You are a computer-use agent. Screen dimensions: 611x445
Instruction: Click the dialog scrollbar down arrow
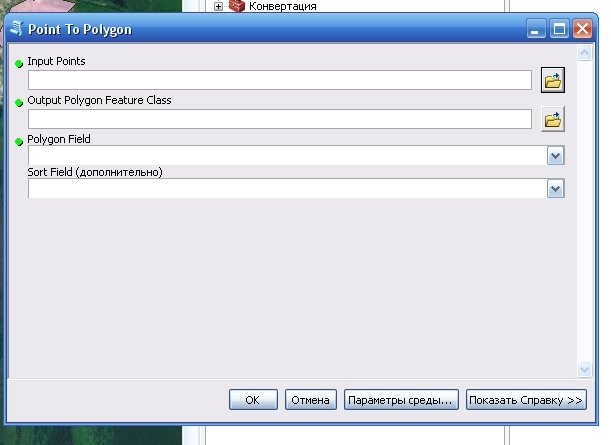[585, 369]
